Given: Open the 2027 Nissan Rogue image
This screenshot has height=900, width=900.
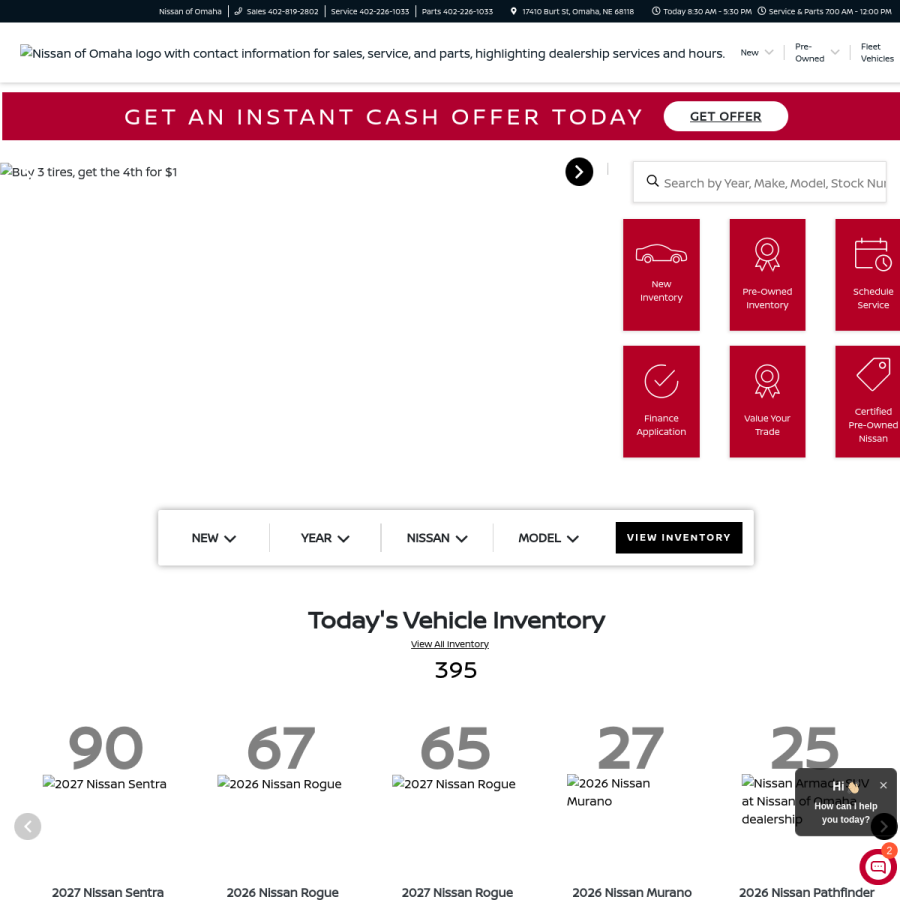Looking at the screenshot, I should (454, 783).
